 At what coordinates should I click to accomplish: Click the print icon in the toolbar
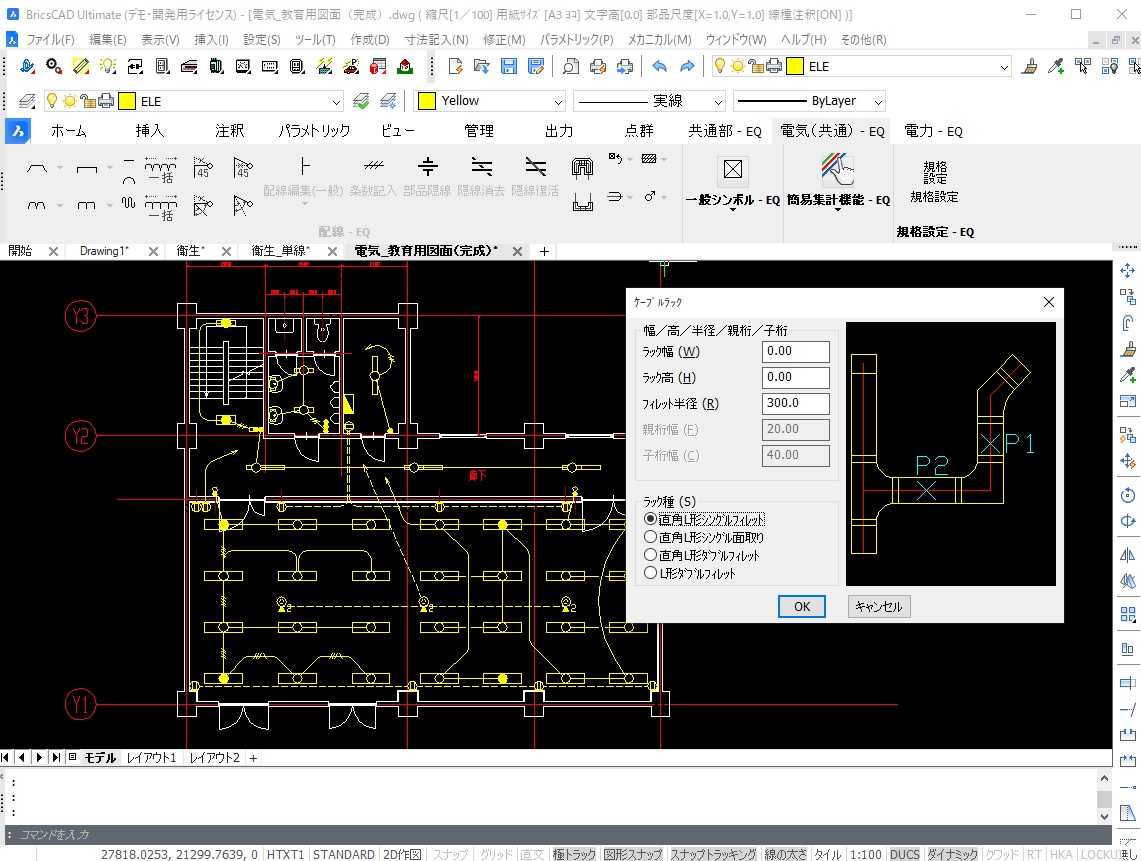pos(597,66)
